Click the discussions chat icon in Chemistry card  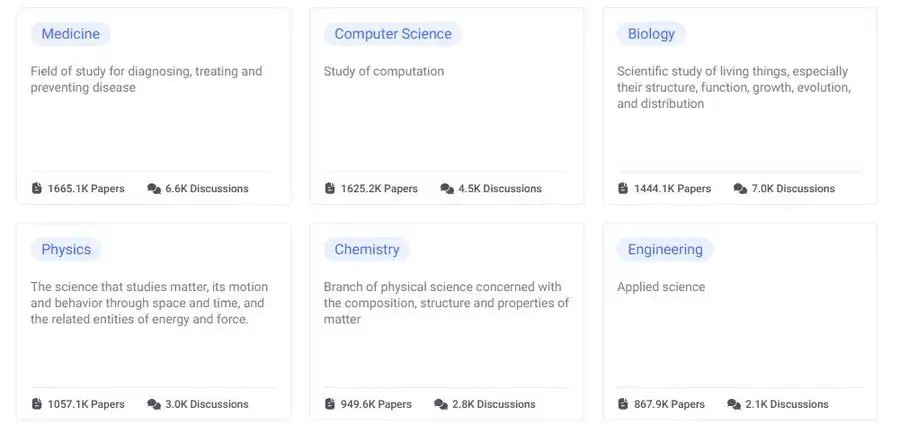[x=441, y=404]
